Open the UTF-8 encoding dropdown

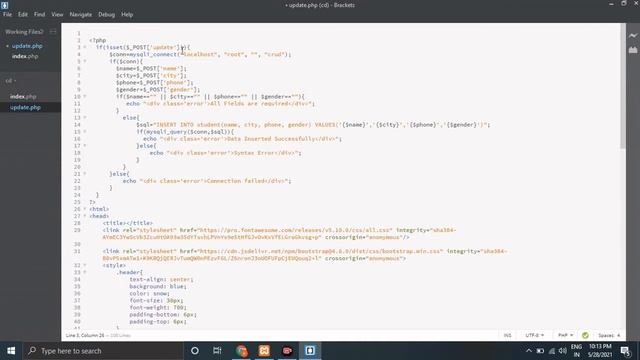pyautogui.click(x=534, y=335)
